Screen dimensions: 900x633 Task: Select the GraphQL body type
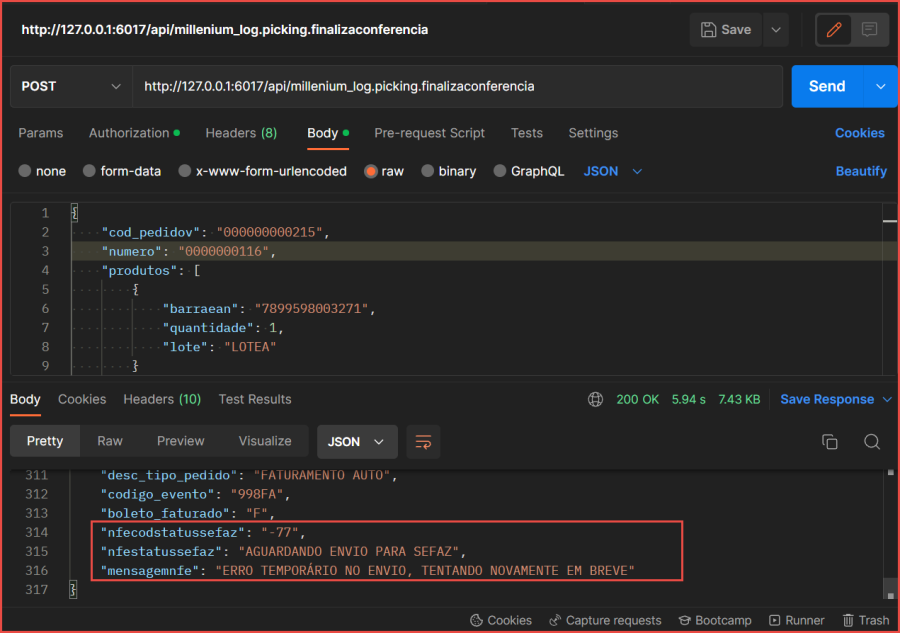529,171
